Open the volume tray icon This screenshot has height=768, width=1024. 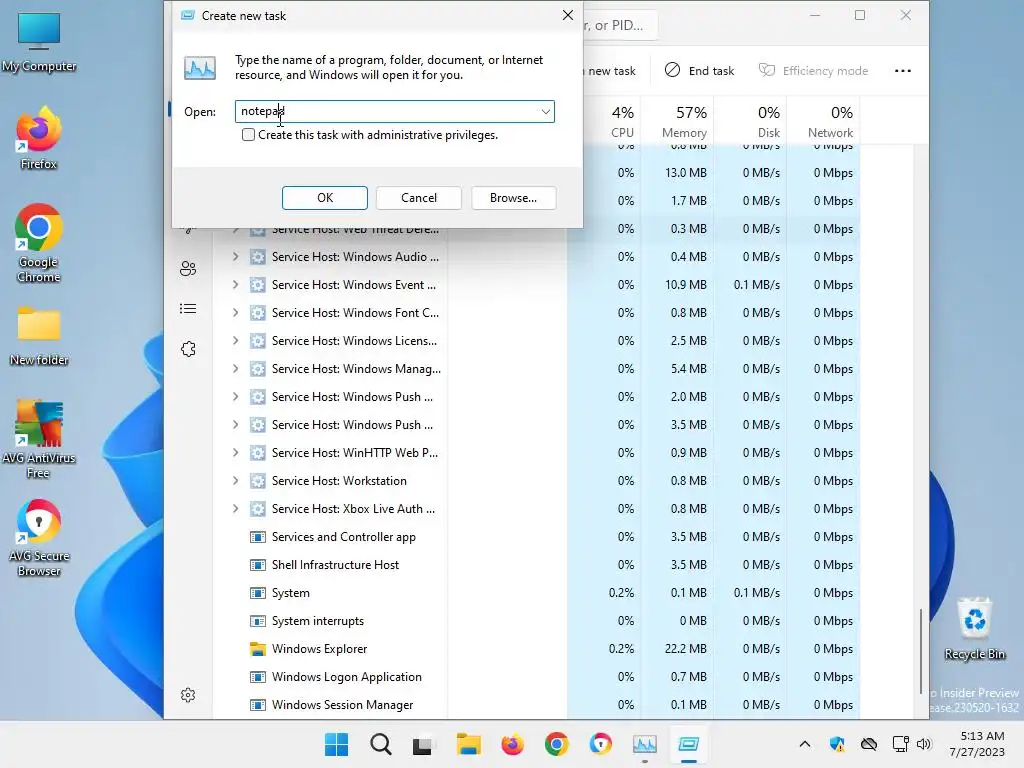[923, 744]
